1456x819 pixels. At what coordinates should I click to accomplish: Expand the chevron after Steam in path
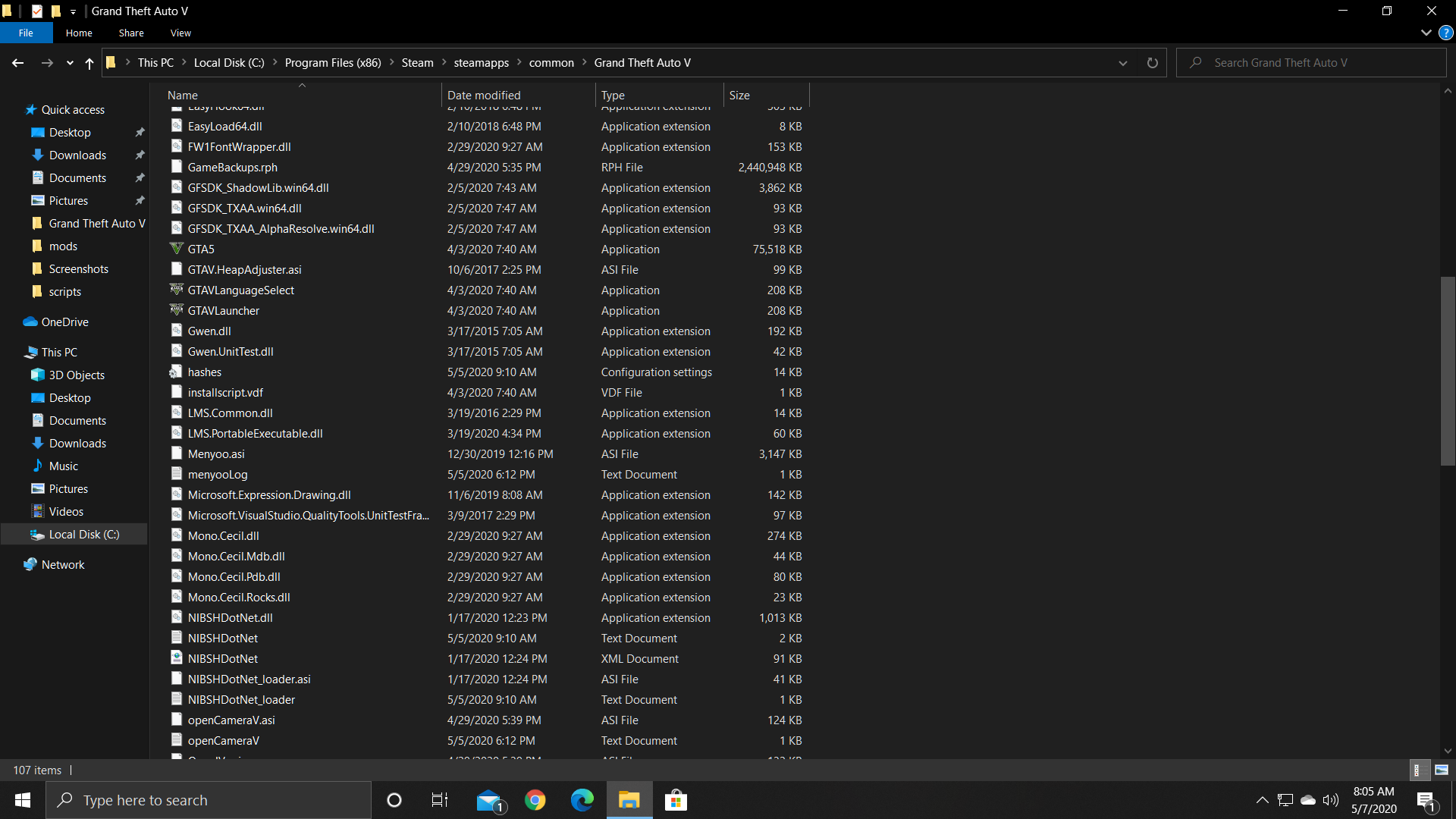(444, 63)
